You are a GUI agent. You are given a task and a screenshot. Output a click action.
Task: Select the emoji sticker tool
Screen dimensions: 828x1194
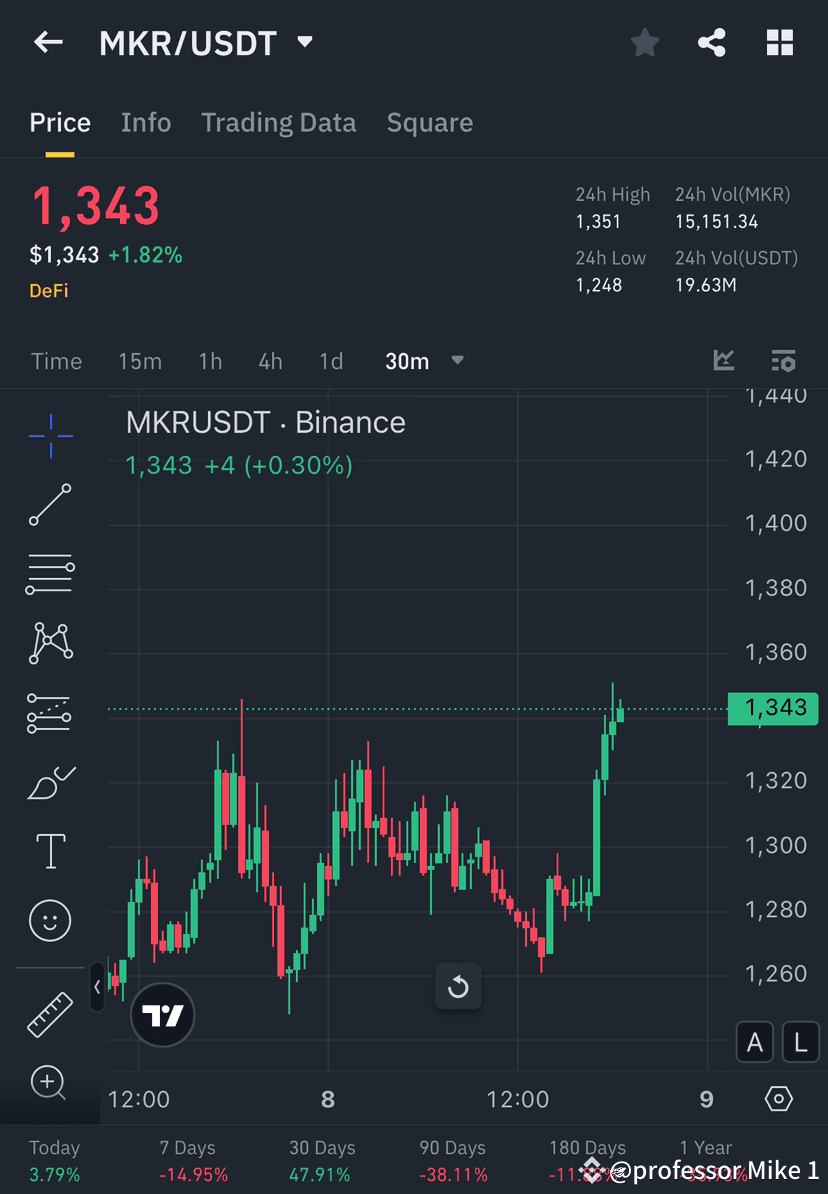click(50, 920)
